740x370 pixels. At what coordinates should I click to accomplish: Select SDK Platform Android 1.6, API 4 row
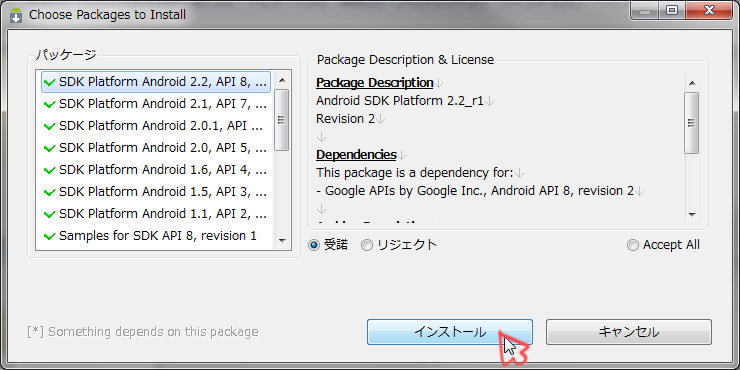156,170
